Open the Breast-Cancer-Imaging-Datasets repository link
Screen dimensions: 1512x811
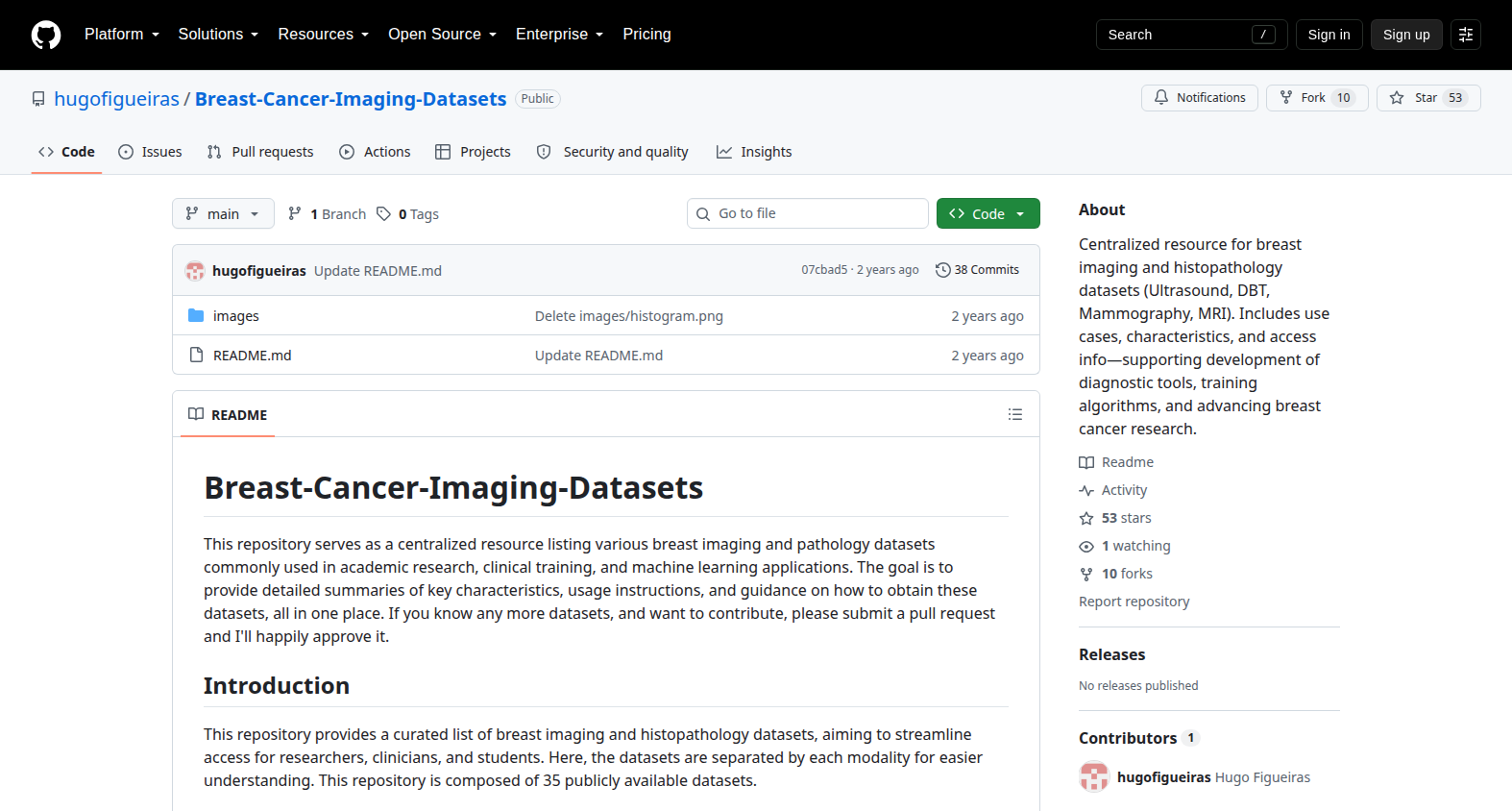[351, 99]
